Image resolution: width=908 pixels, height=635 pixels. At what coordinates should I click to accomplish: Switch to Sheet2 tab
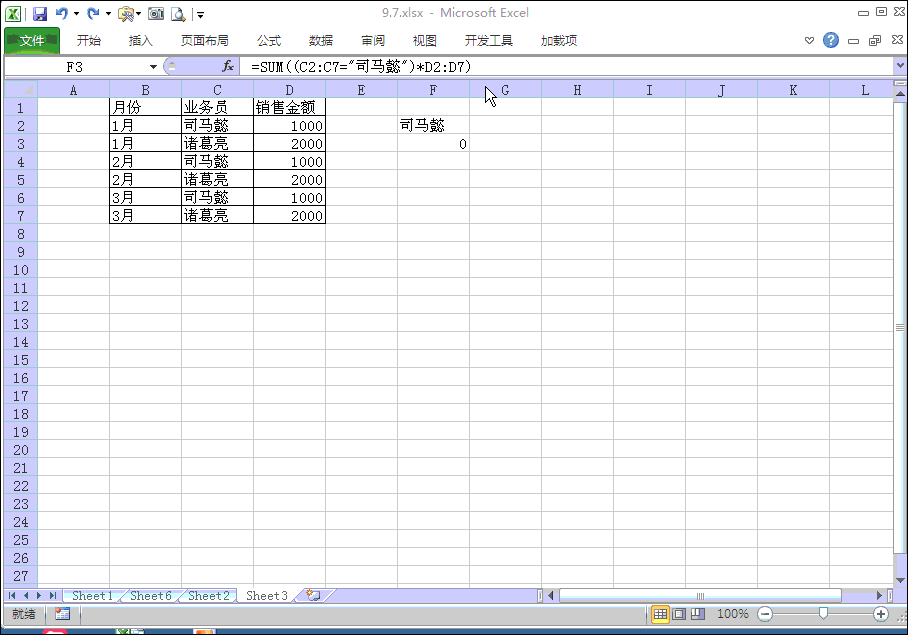[208, 596]
